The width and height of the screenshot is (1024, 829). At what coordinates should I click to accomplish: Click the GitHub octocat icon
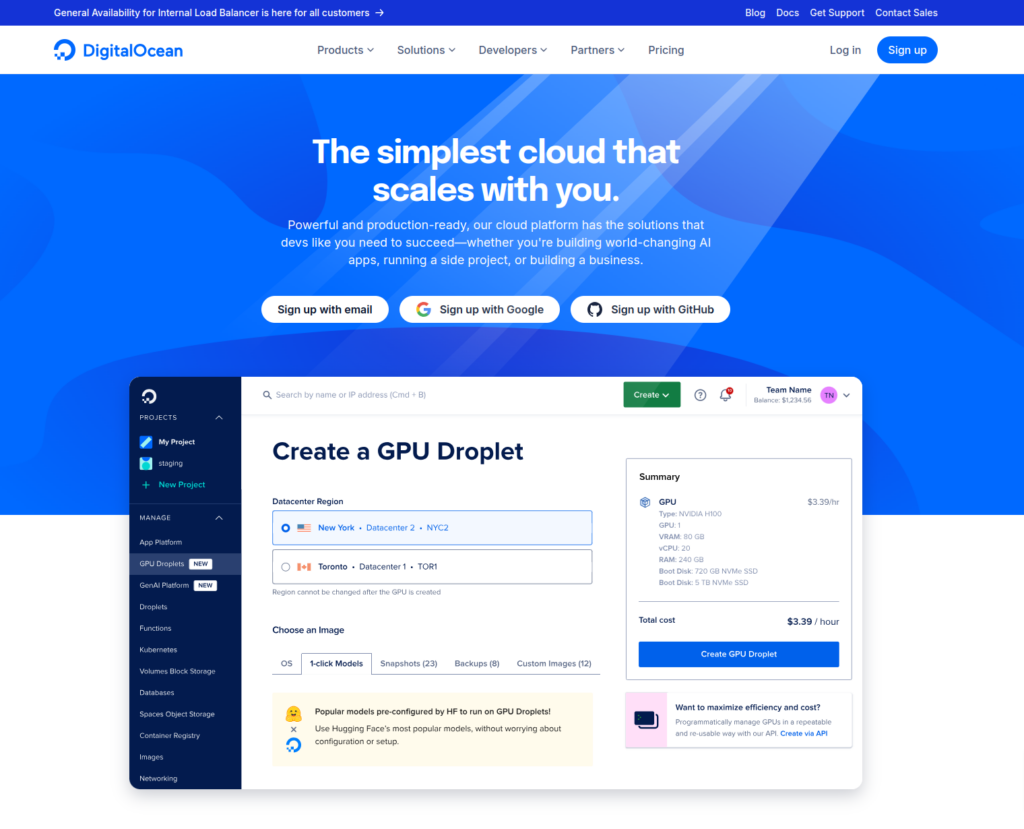tap(594, 310)
